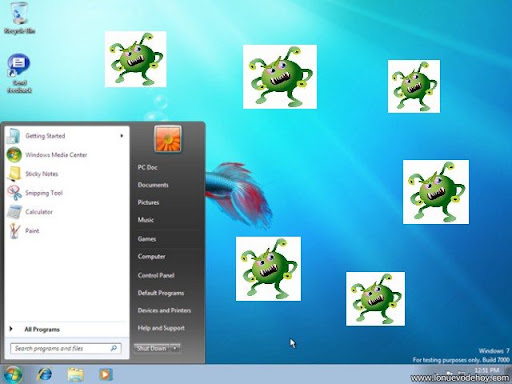Open the Recycle Bin desktop icon
The height and width of the screenshot is (384, 512).
(19, 18)
